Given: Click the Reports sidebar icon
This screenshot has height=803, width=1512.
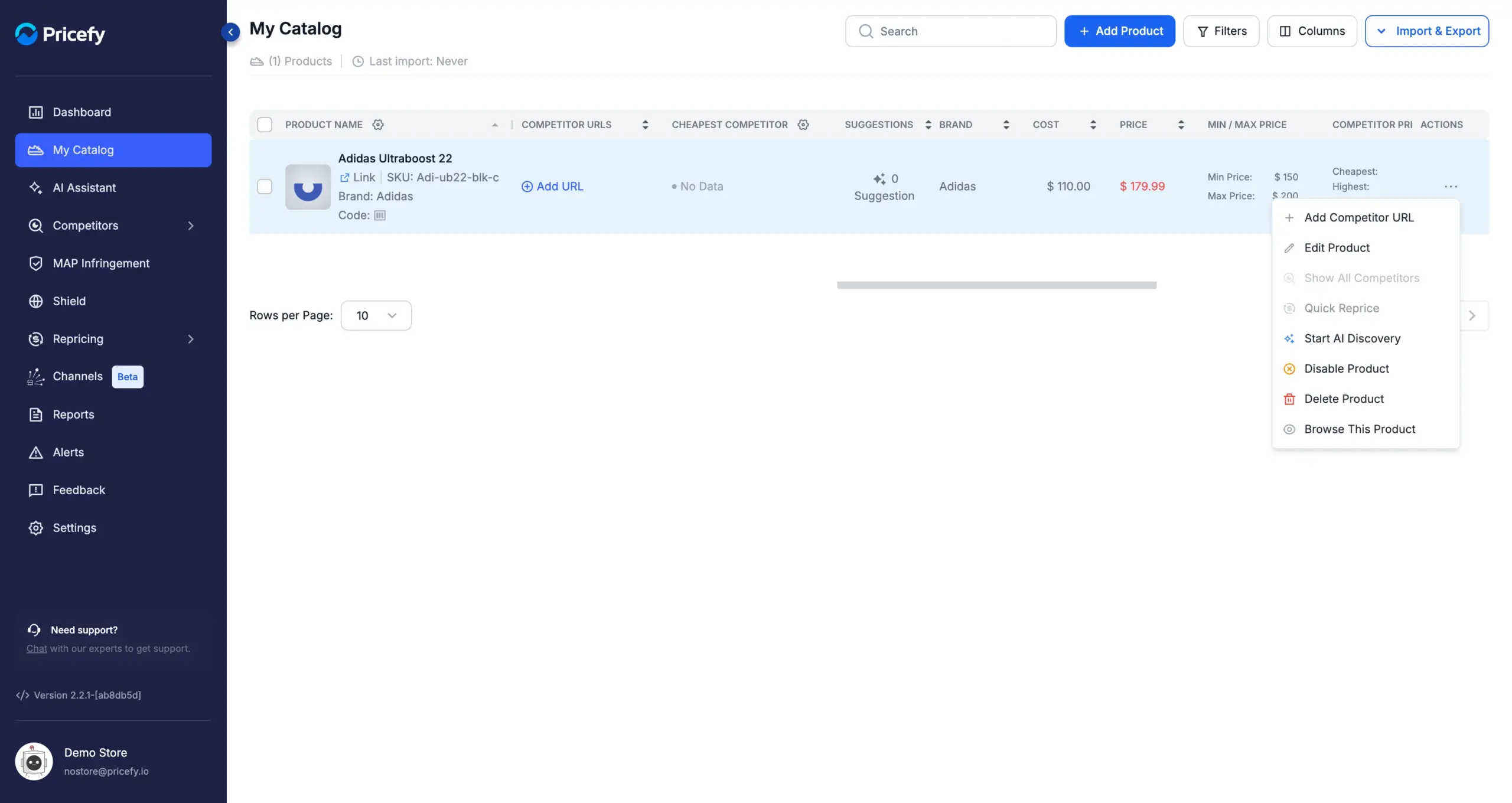Looking at the screenshot, I should pyautogui.click(x=36, y=414).
